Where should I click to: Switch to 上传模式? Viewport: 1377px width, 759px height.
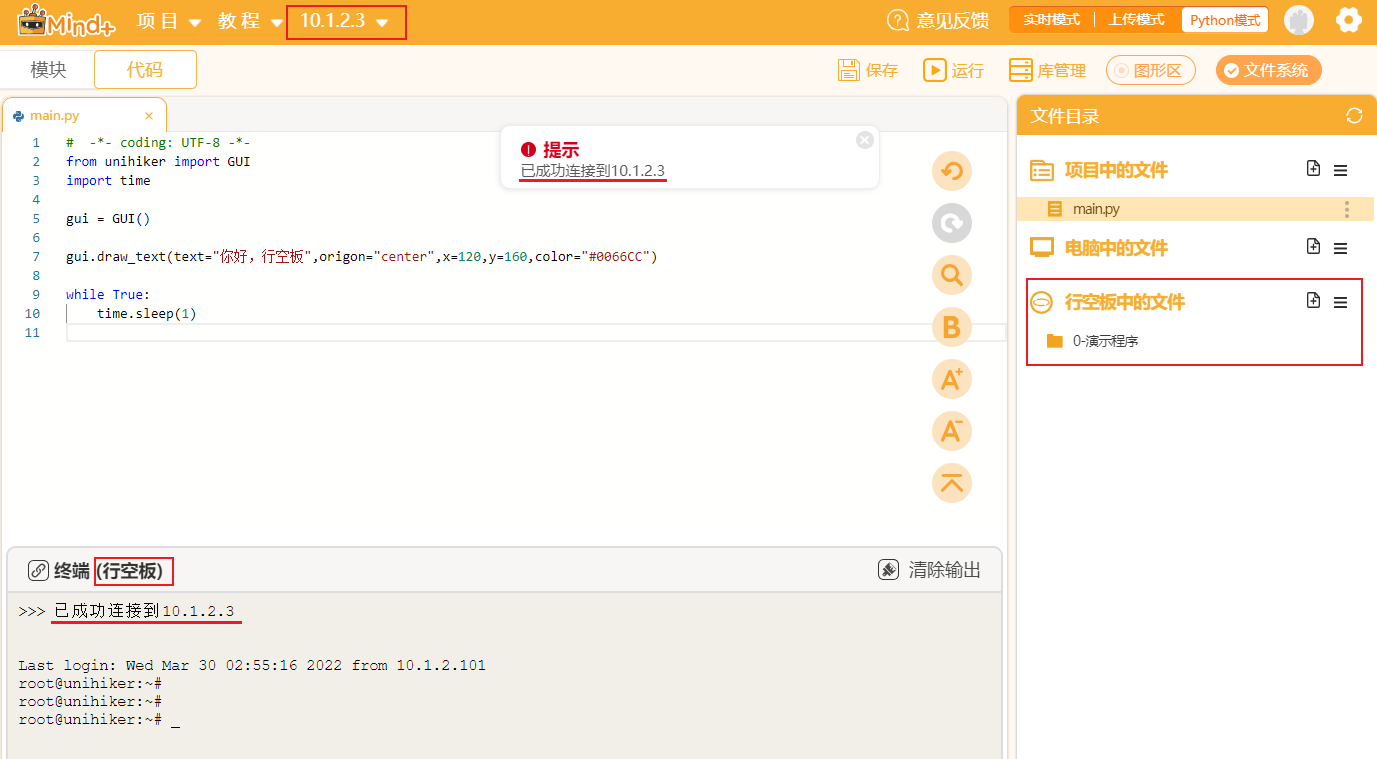[x=1136, y=20]
